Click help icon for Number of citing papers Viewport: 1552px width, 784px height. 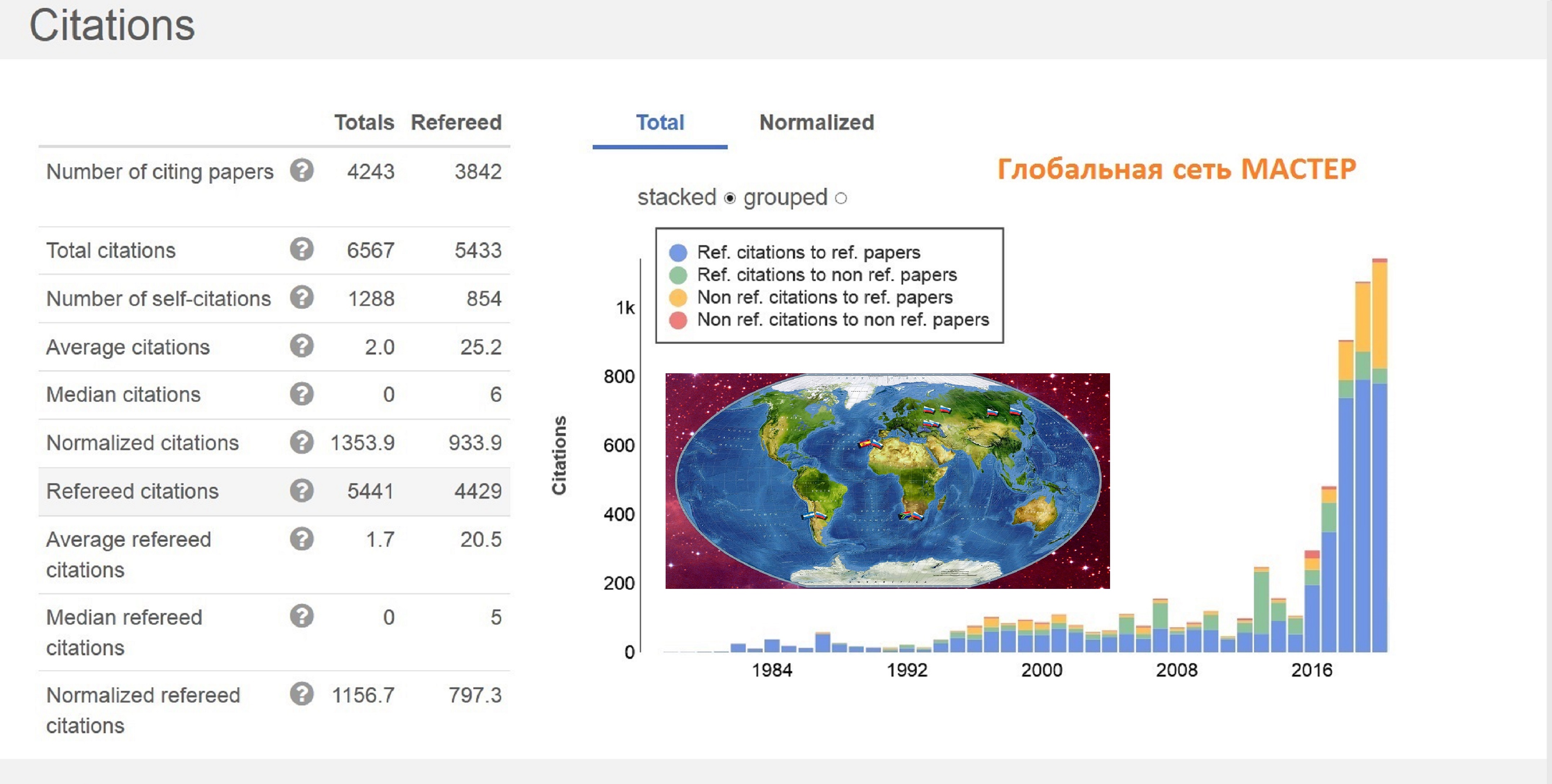(301, 171)
